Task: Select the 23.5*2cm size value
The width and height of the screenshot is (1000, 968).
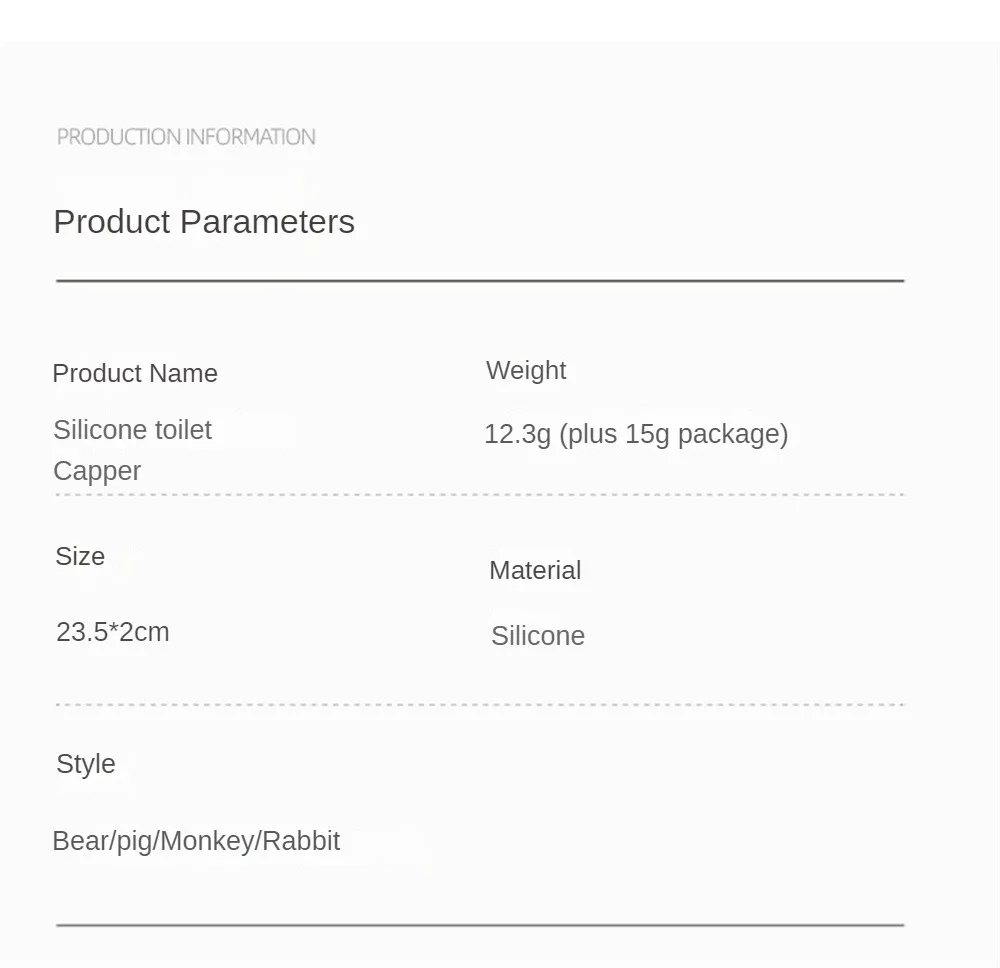Action: click(113, 632)
